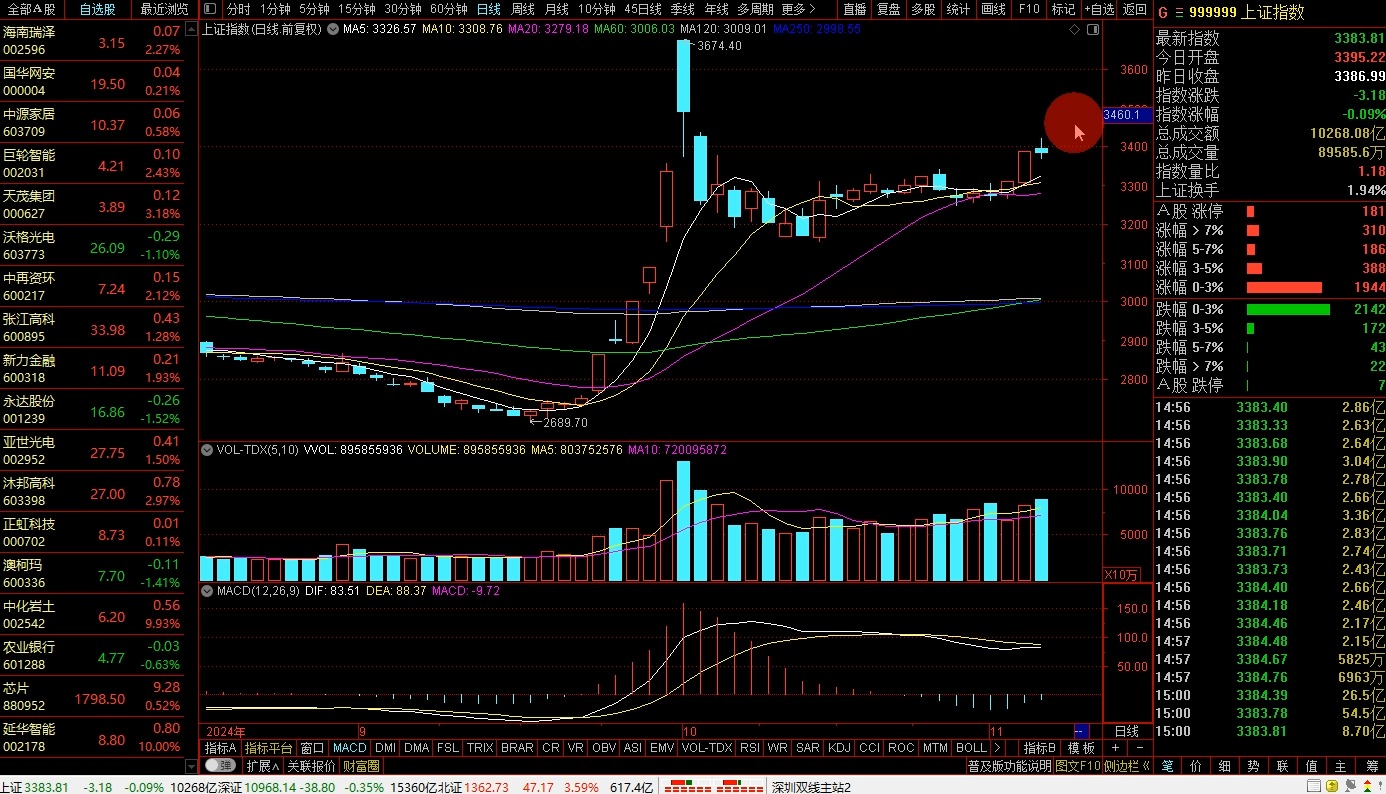Click the 日线 label at bottom right of chart
The height and width of the screenshot is (794, 1386).
coord(1126,732)
